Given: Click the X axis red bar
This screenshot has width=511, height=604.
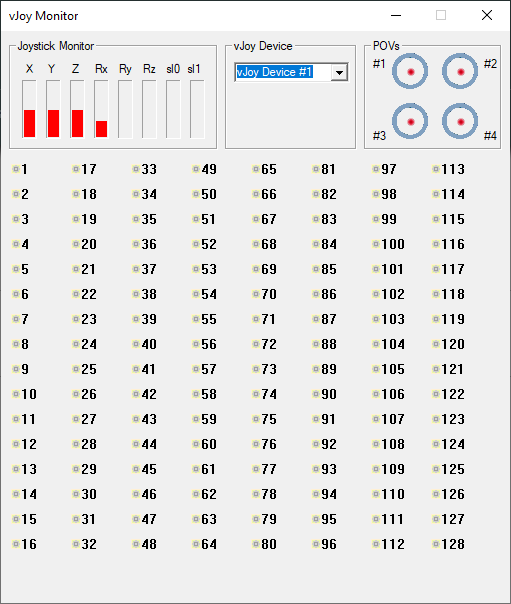Looking at the screenshot, I should 30,123.
